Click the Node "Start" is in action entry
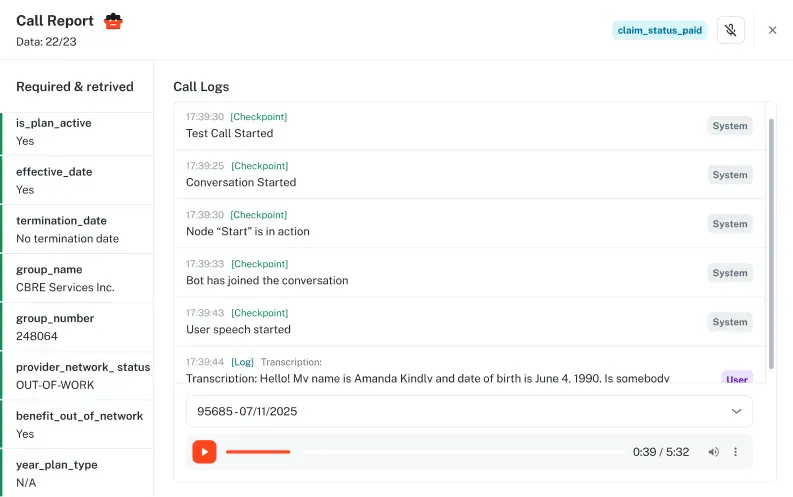Image resolution: width=793 pixels, height=497 pixels. (469, 223)
